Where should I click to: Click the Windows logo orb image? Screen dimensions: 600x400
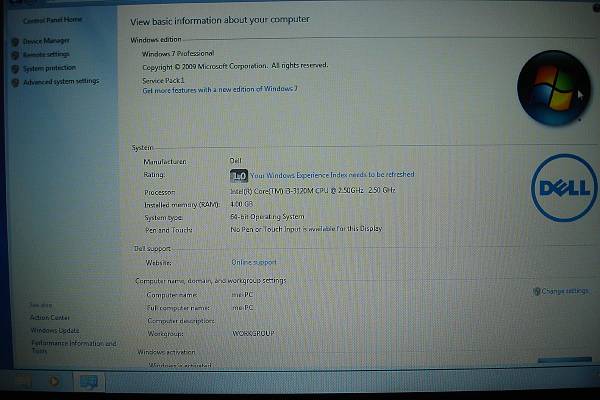tap(553, 88)
